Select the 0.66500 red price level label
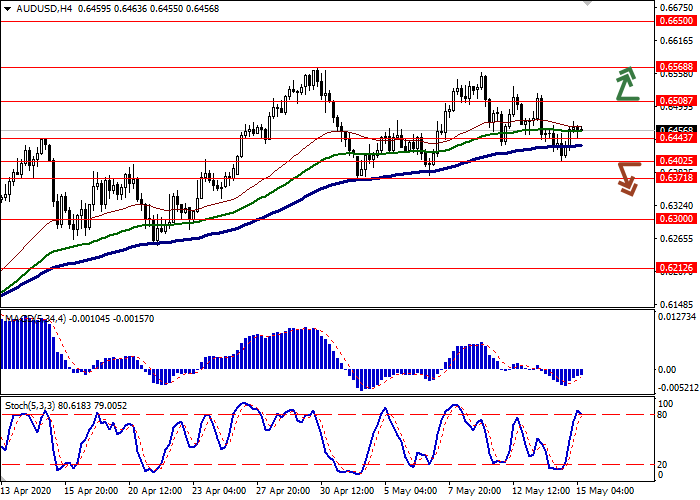The width and height of the screenshot is (700, 500). (676, 20)
